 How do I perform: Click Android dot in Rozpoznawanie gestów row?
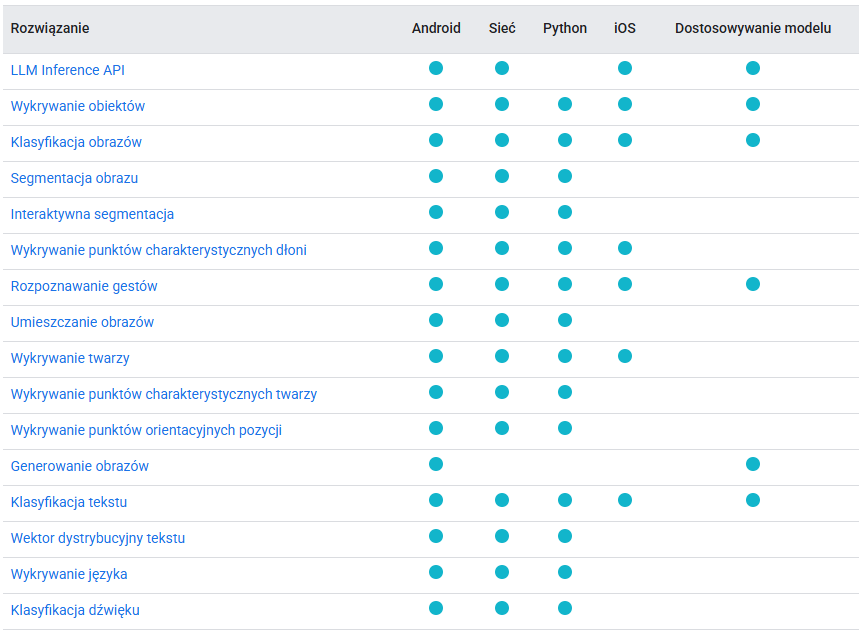pos(436,284)
